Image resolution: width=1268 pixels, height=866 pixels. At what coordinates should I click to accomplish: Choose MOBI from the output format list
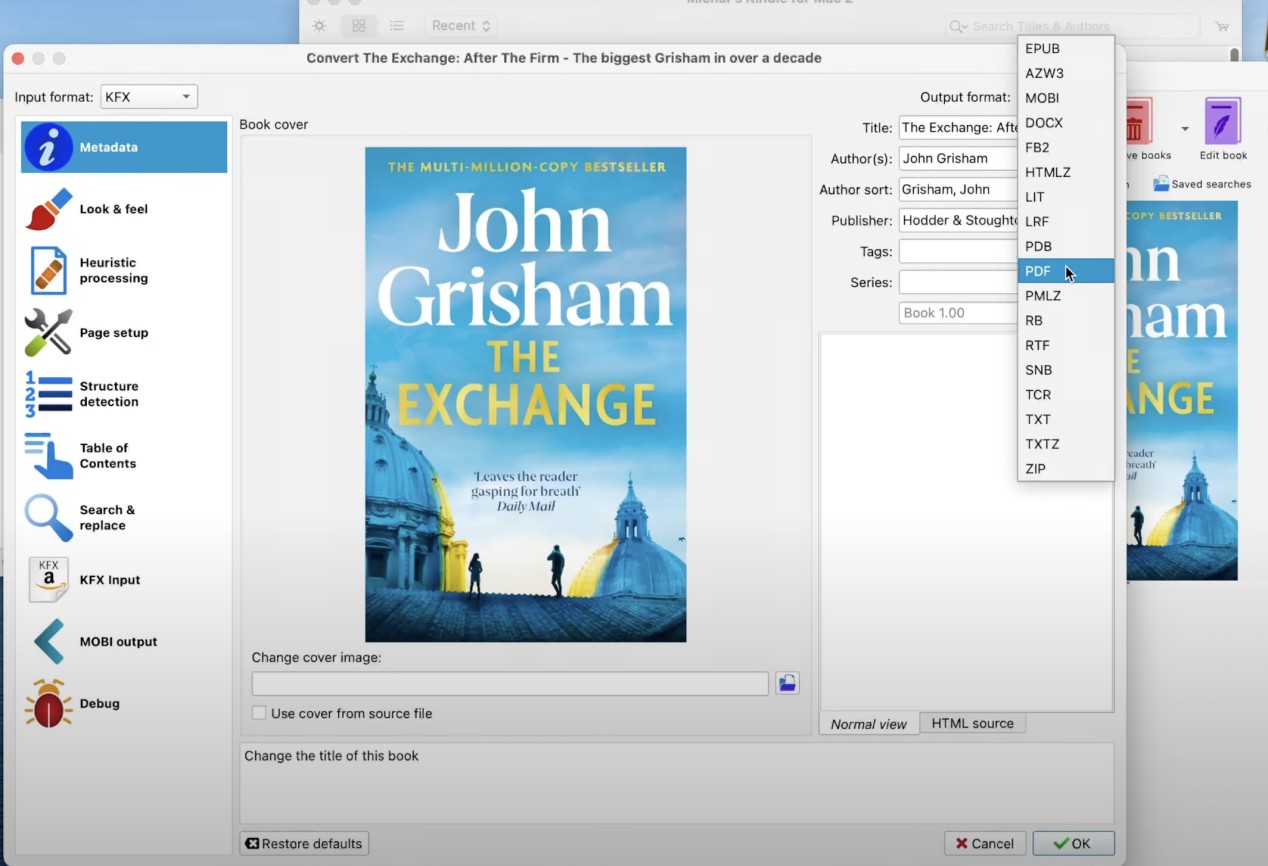click(x=1066, y=98)
